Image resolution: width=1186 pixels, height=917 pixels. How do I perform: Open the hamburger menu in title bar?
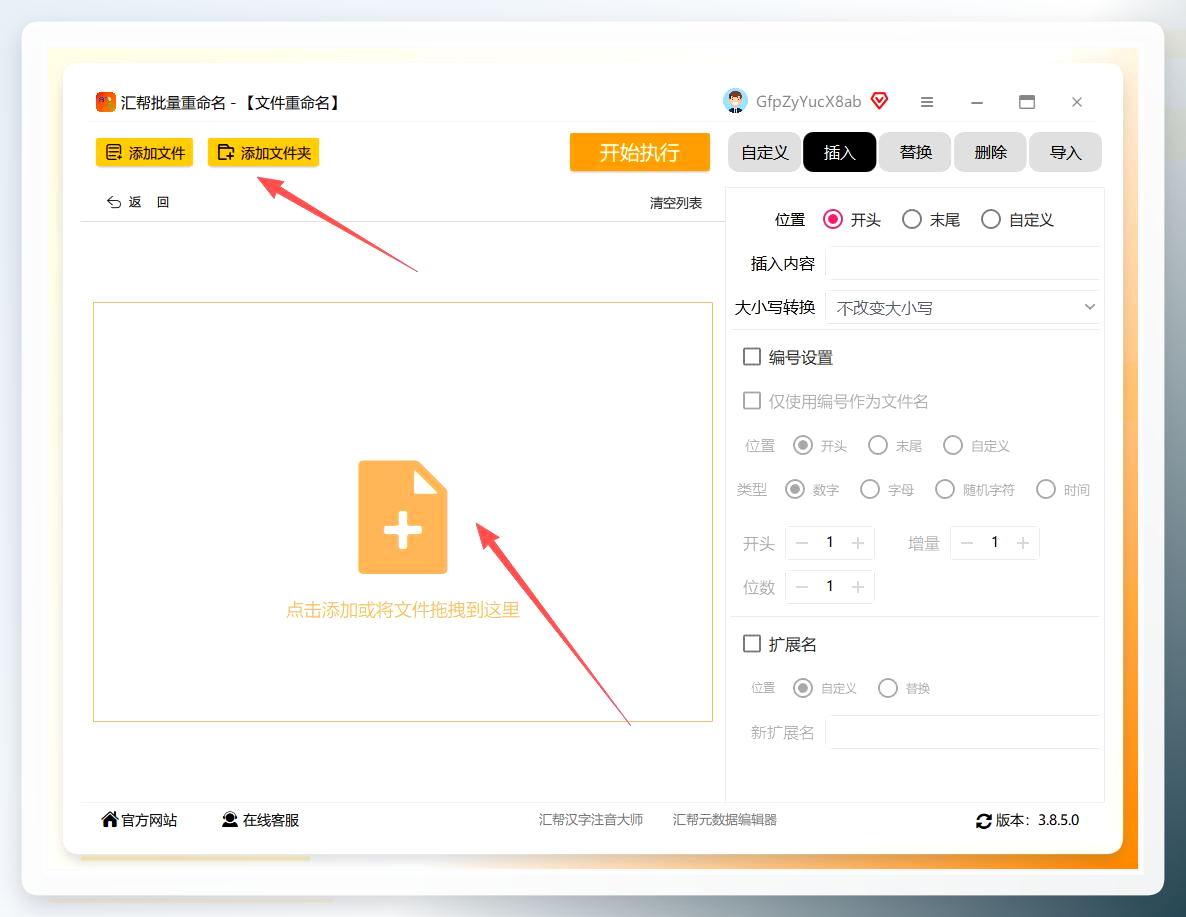[927, 101]
